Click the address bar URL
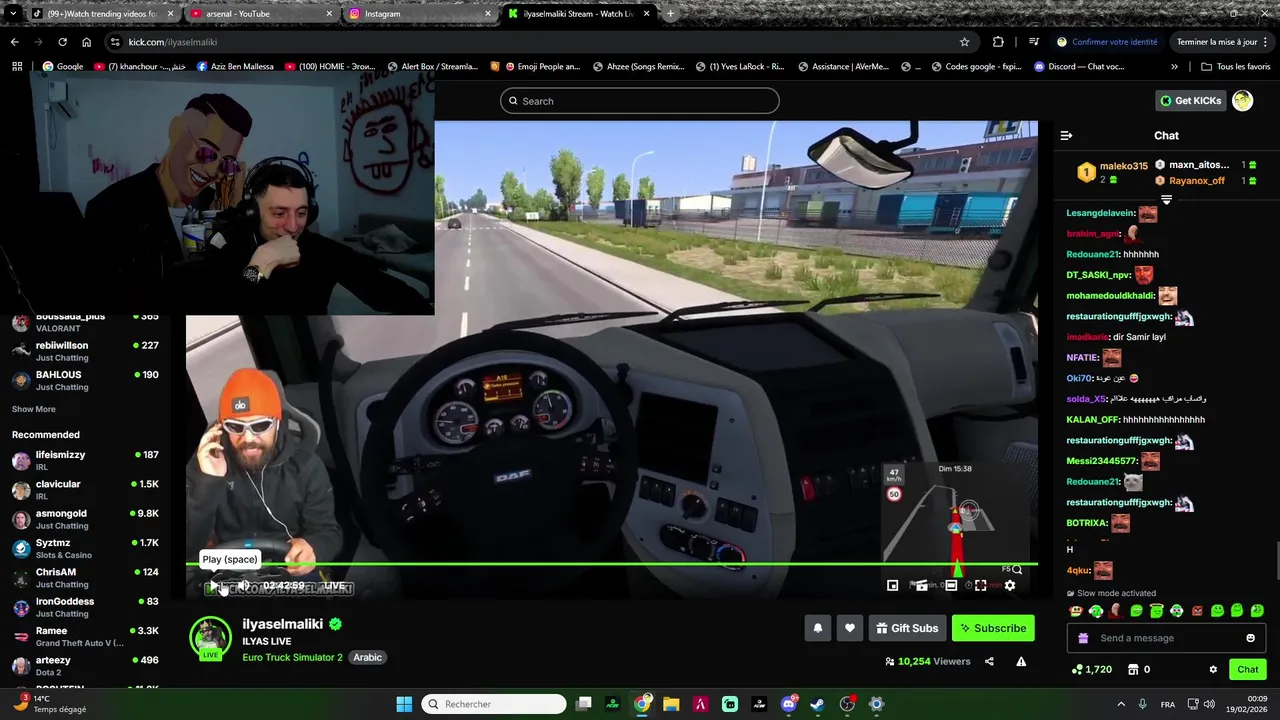1280x720 pixels. (x=172, y=42)
